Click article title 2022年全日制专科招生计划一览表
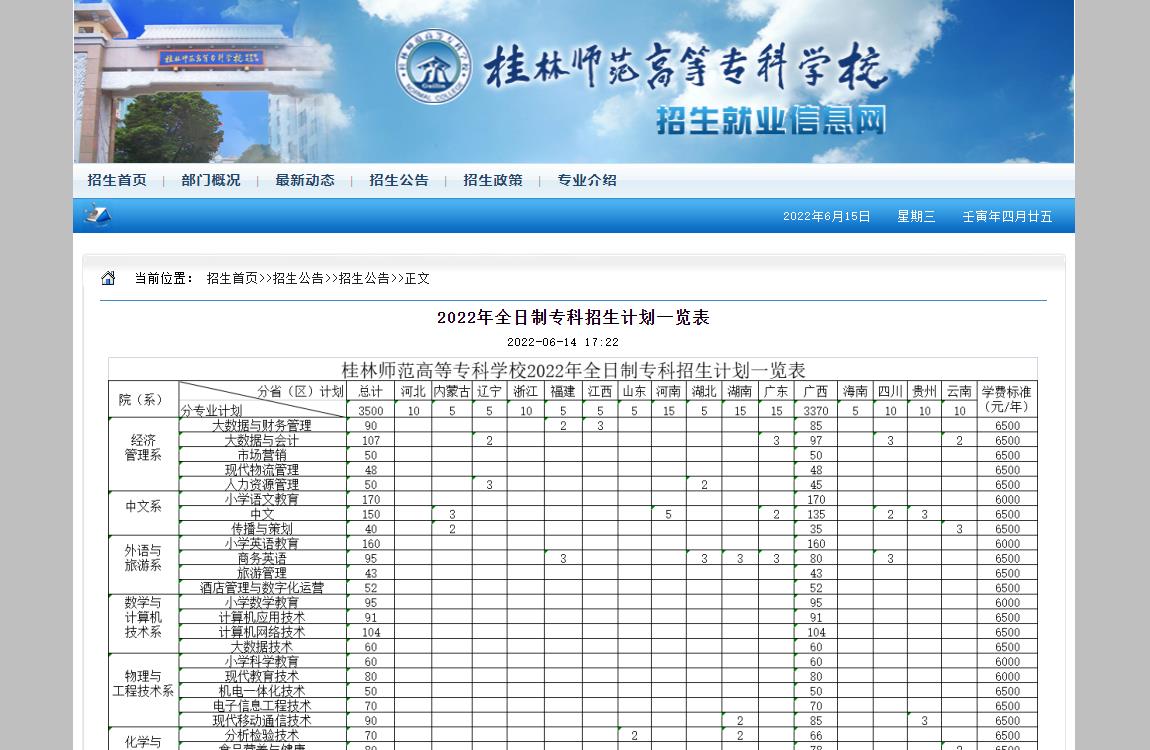Viewport: 1150px width, 750px height. [x=574, y=317]
